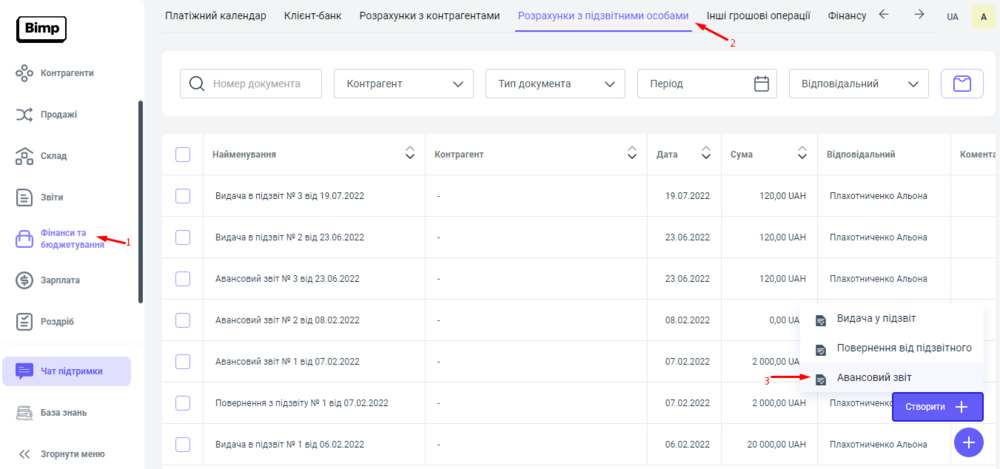This screenshot has width=1000, height=469.
Task: Open the Продажі section icon
Action: click(26, 115)
